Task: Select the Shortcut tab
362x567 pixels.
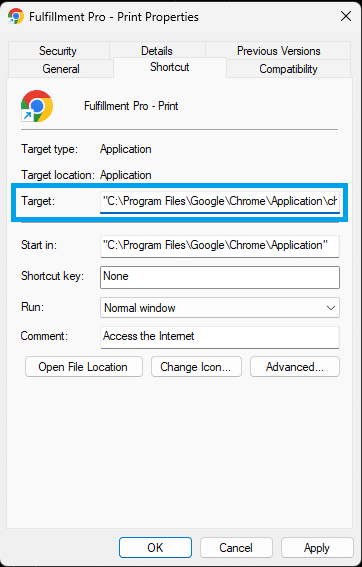Action: (170, 67)
